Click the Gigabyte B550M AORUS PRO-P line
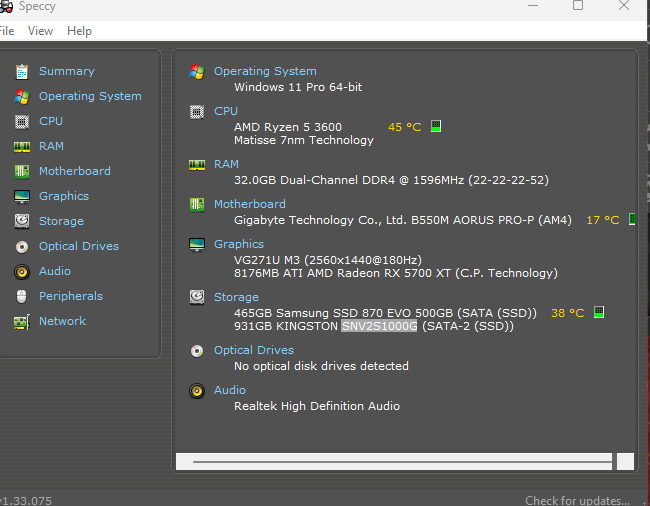This screenshot has height=506, width=650. (x=403, y=220)
